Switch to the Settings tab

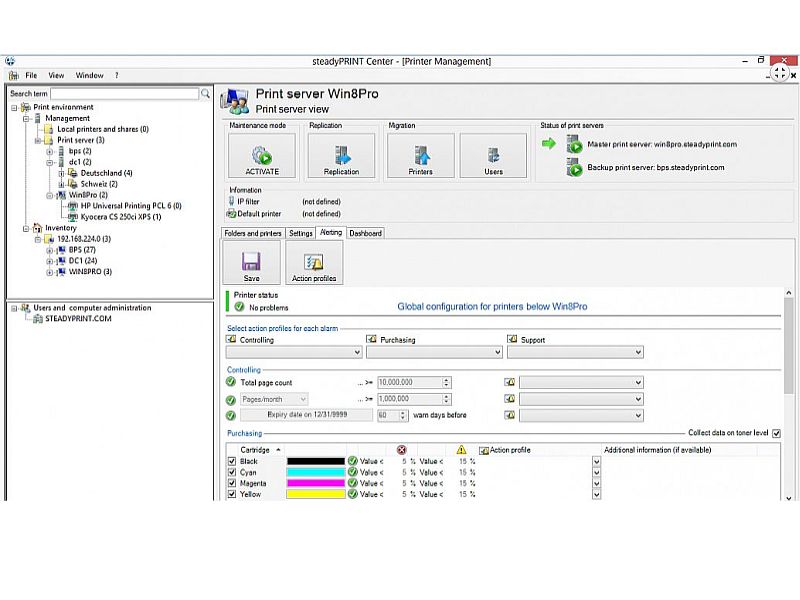[x=301, y=233]
